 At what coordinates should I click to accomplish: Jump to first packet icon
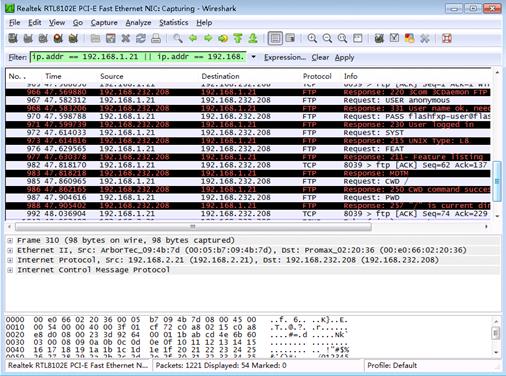(x=238, y=38)
